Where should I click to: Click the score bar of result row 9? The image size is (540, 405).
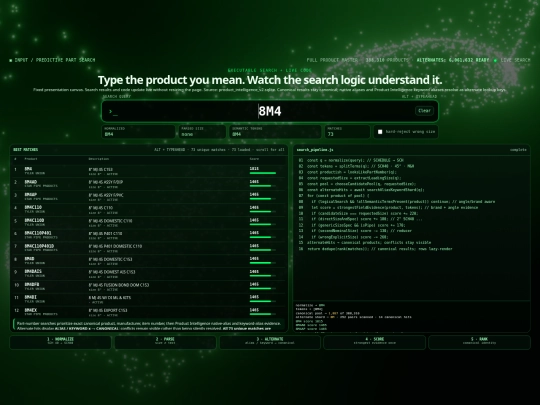[263, 276]
